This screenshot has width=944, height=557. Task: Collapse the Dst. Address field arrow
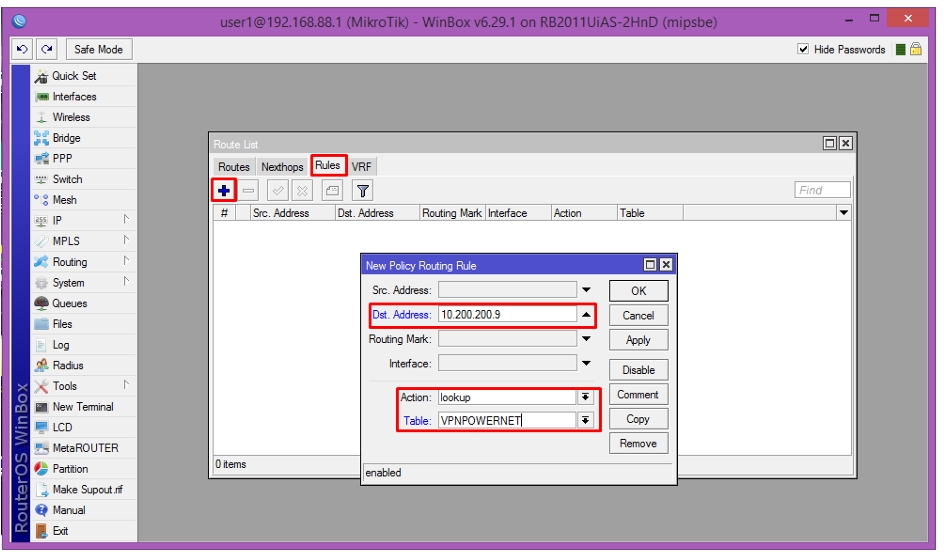586,314
